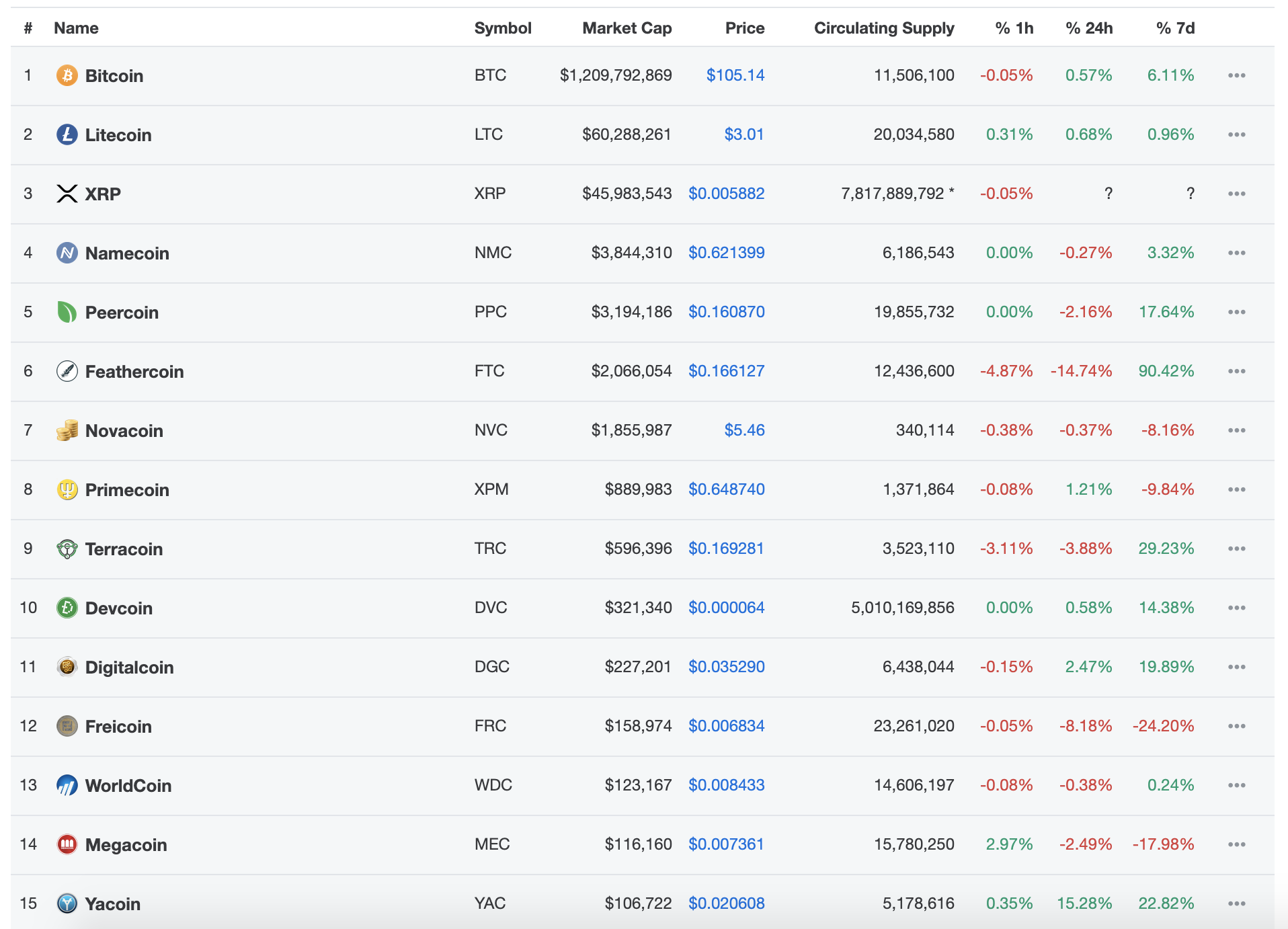The width and height of the screenshot is (1288, 929).
Task: Open the three-dot menu in Digitalcoin row
Action: (x=1236, y=667)
